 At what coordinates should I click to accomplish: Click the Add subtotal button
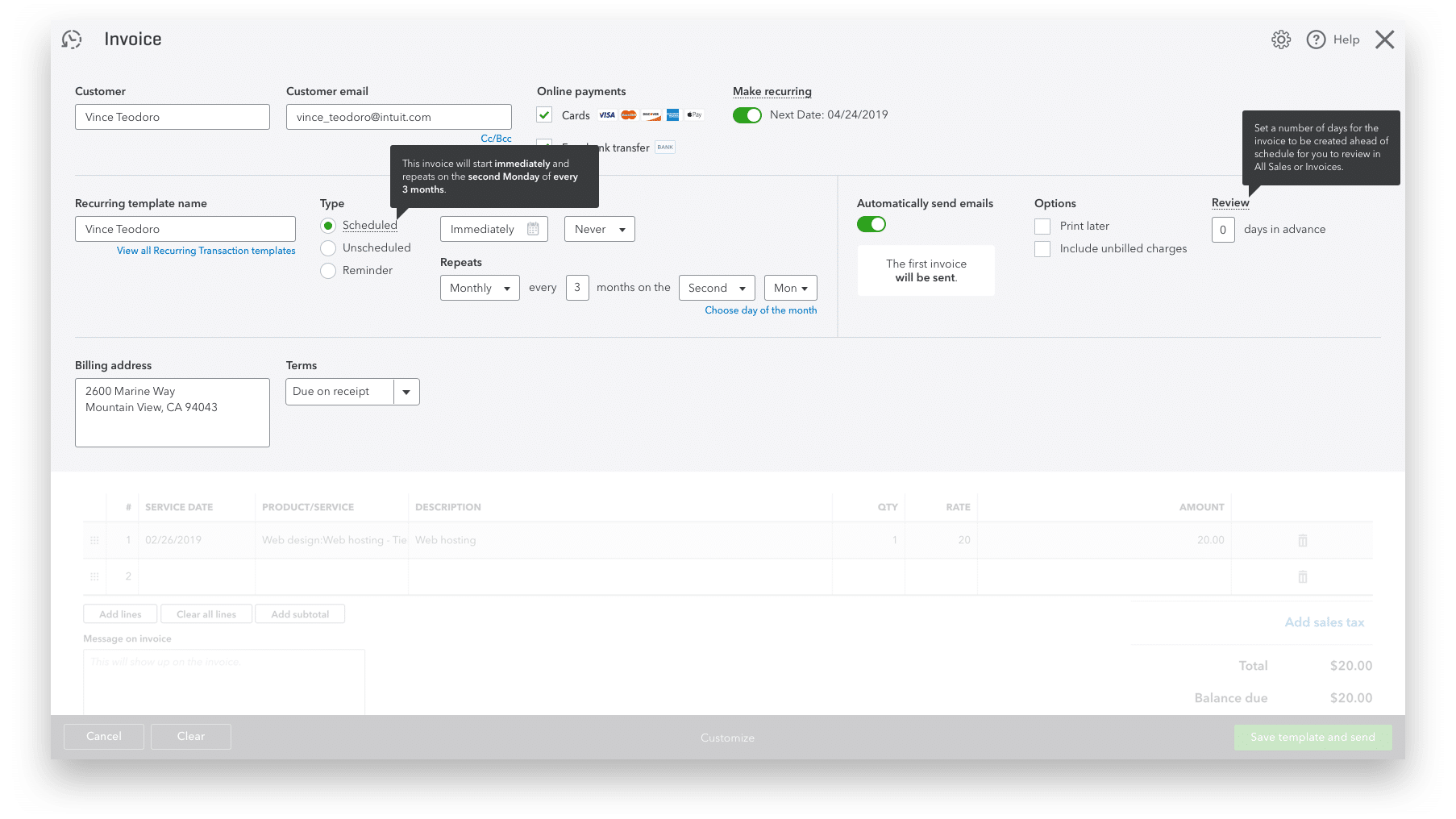pyautogui.click(x=300, y=614)
